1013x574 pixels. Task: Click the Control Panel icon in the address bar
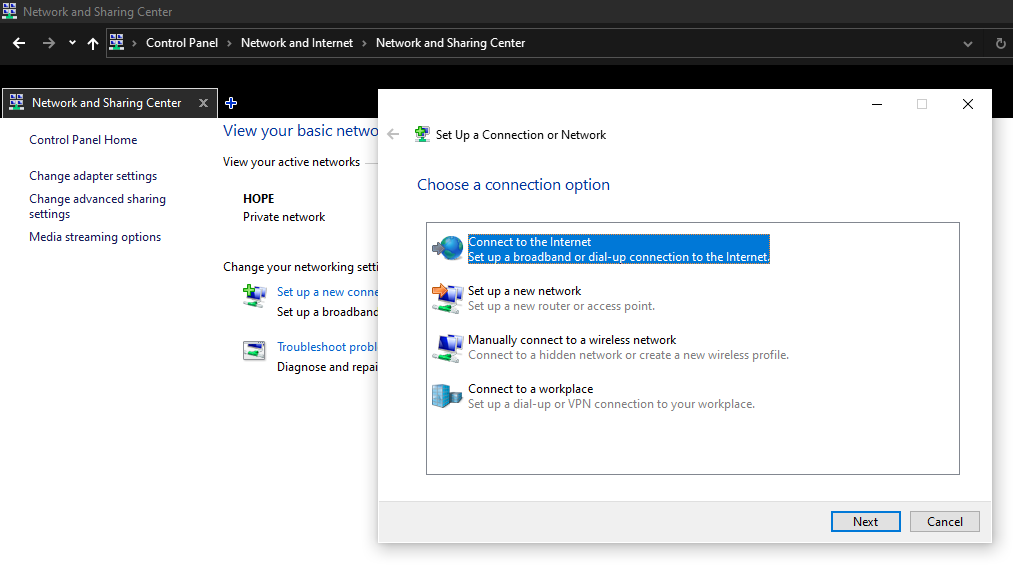pyautogui.click(x=116, y=43)
